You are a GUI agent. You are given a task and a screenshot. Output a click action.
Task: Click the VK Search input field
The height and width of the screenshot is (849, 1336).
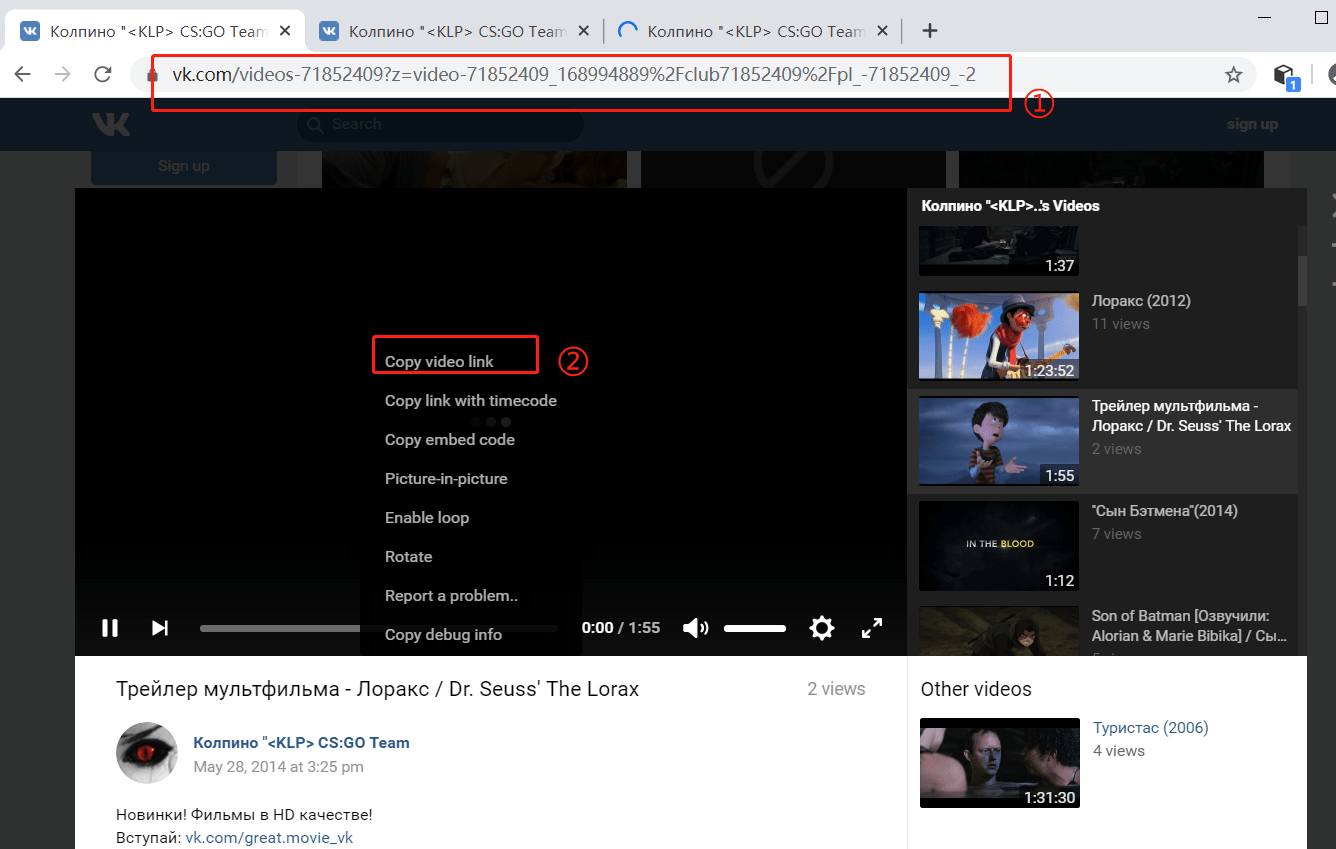[440, 125]
